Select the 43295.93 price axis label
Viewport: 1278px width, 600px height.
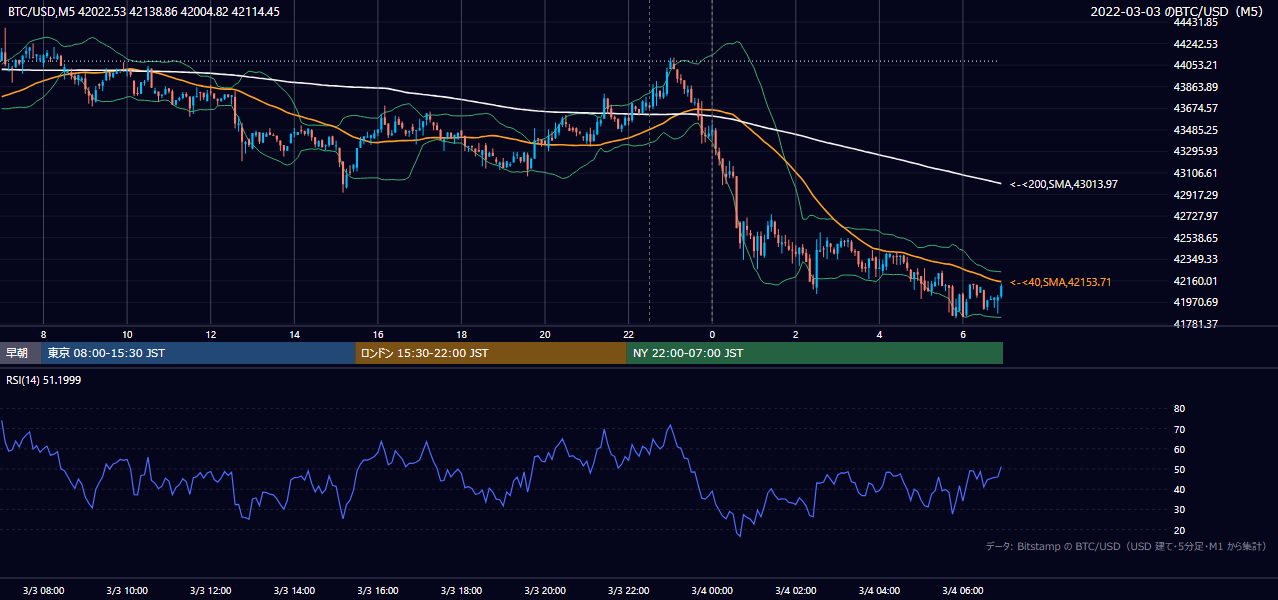click(x=1196, y=151)
